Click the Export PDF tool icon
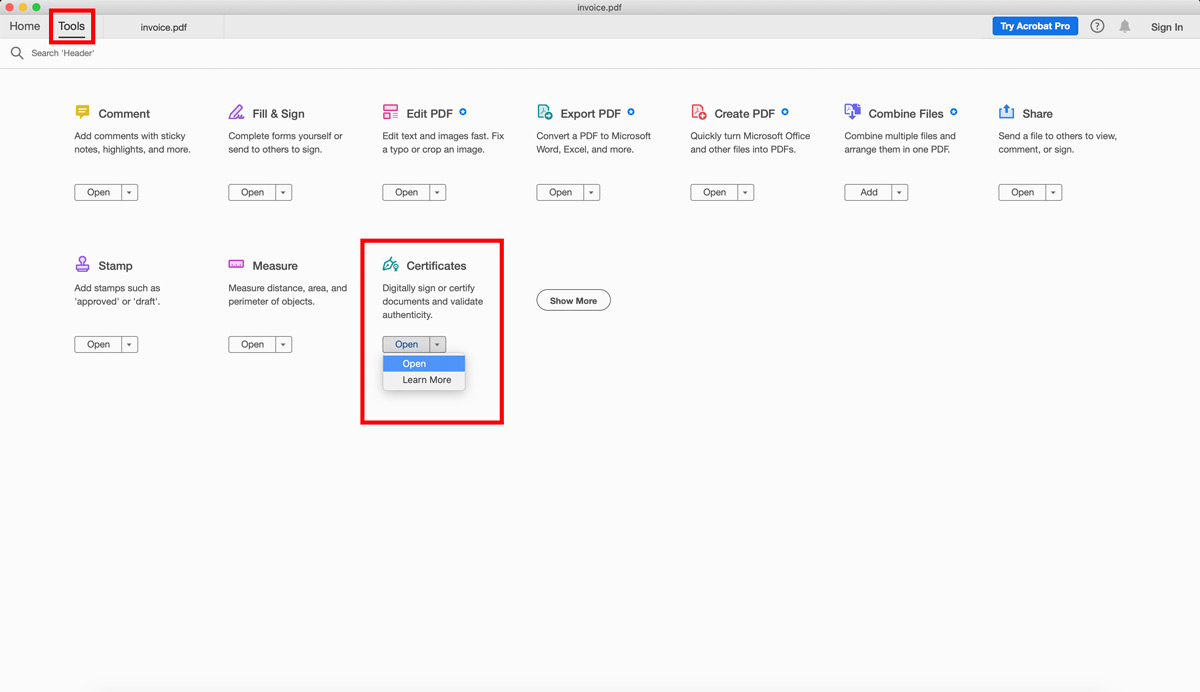1200x692 pixels. tap(545, 112)
